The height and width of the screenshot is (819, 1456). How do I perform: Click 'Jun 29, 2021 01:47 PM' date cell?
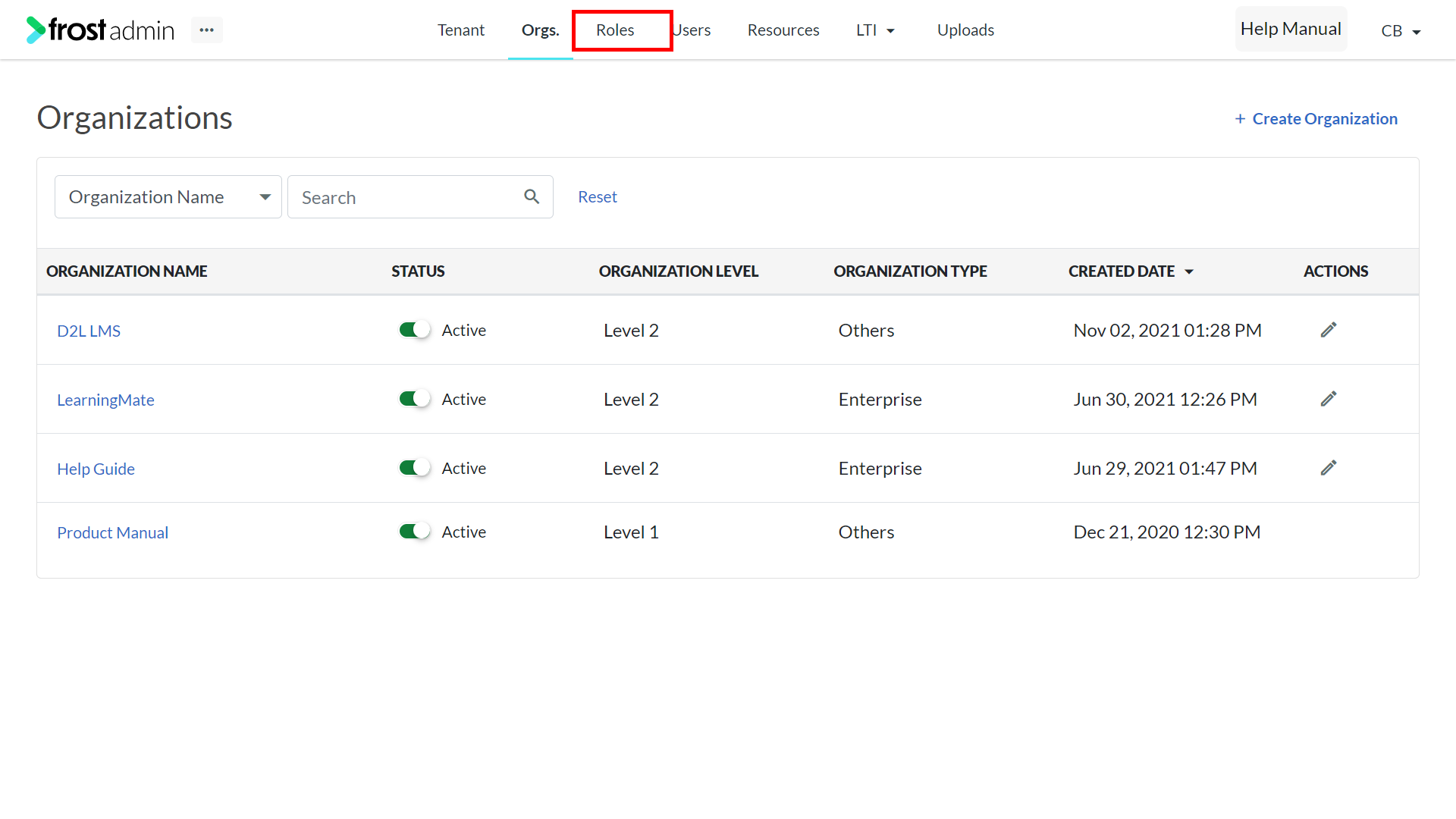point(1165,469)
